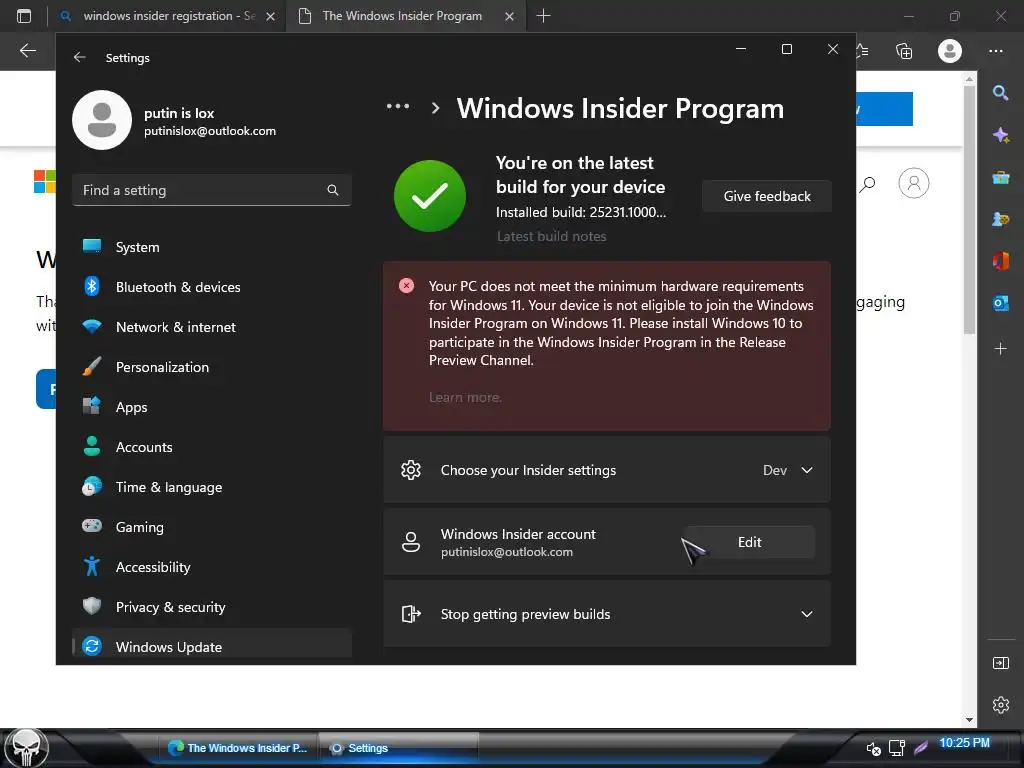Open Bluetooth & devices settings

[212, 287]
